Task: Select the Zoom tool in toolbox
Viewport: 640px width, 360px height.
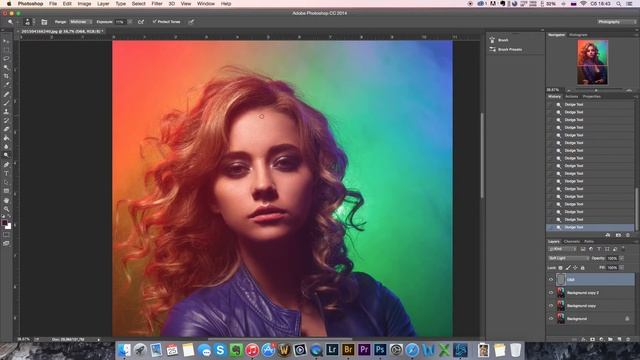Action: (x=6, y=209)
